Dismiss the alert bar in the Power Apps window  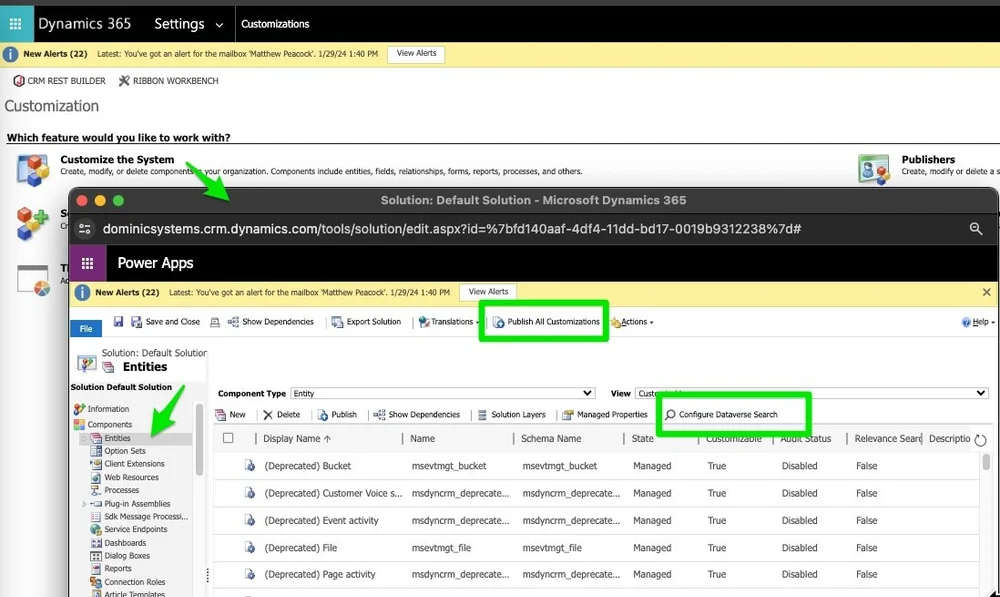pos(987,292)
